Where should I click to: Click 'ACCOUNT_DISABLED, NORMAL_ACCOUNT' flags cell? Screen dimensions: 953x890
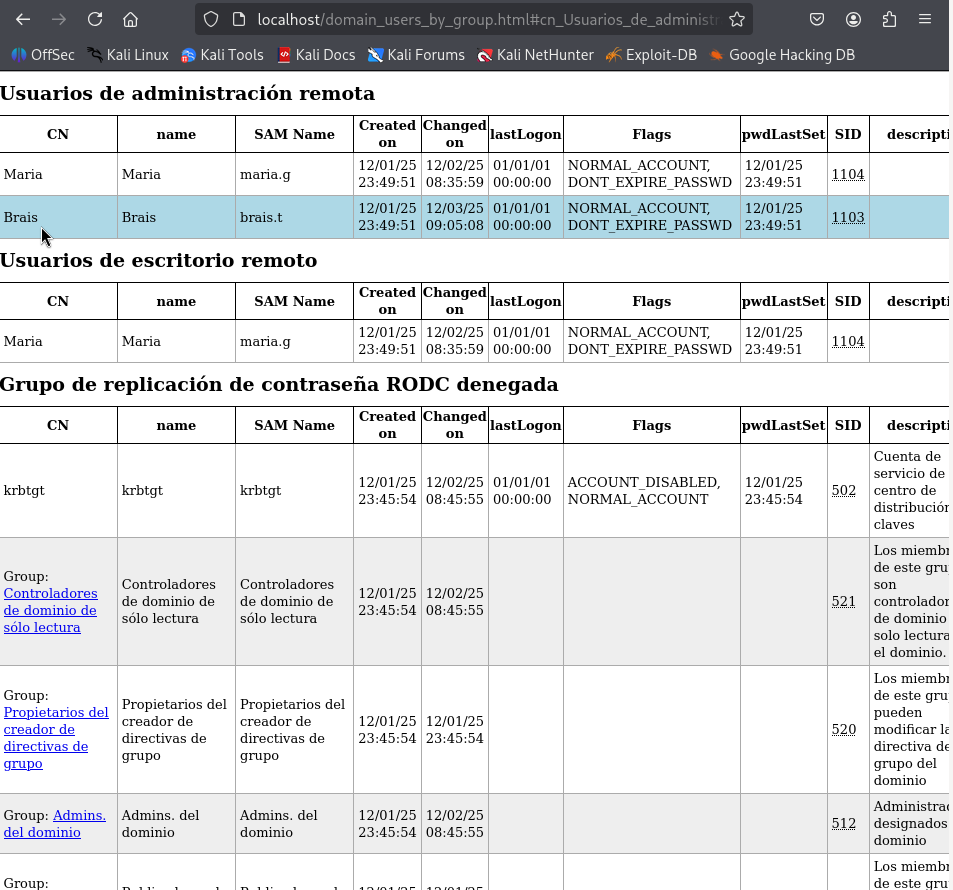pos(652,491)
